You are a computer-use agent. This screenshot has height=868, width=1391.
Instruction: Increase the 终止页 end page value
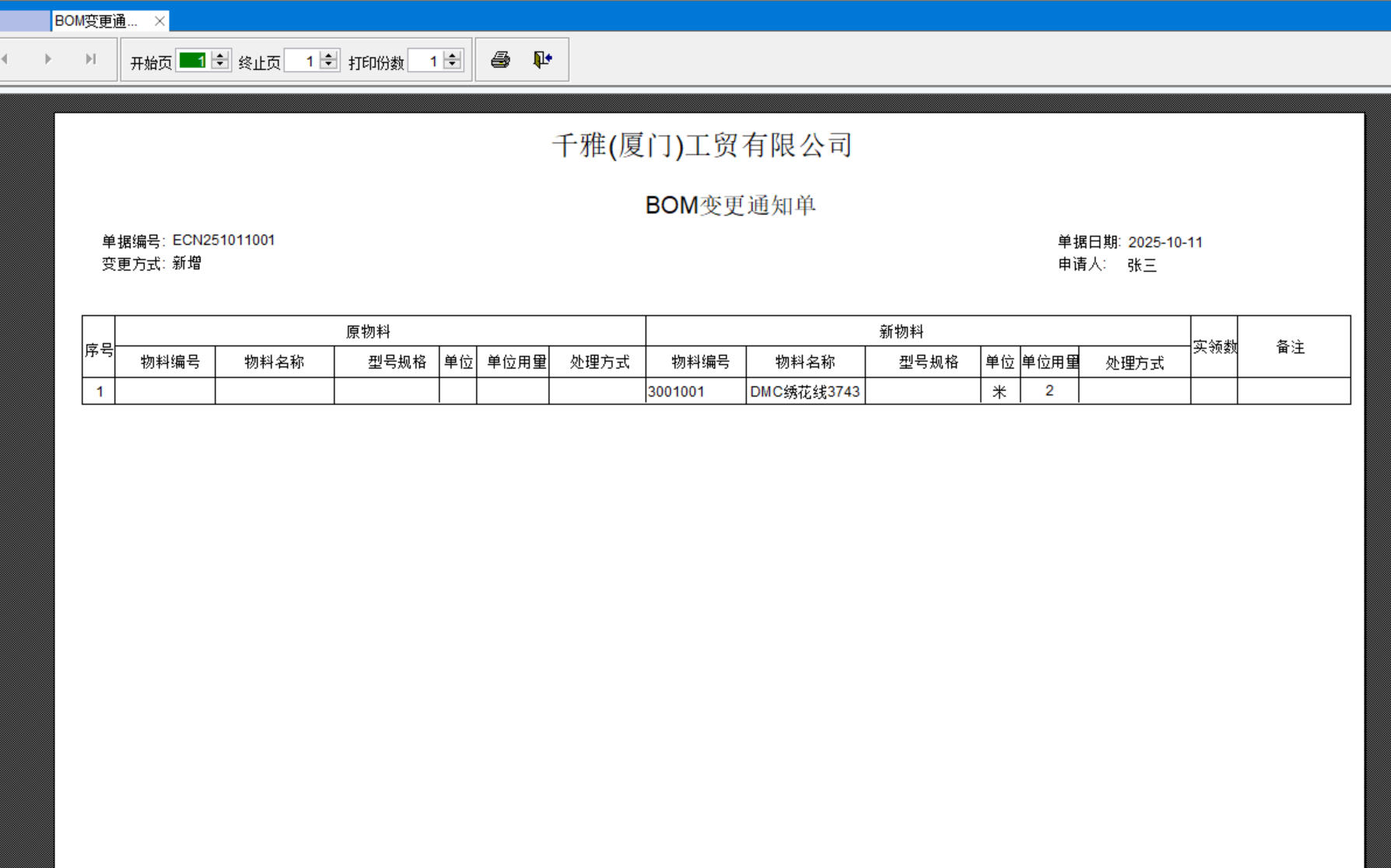pyautogui.click(x=328, y=55)
